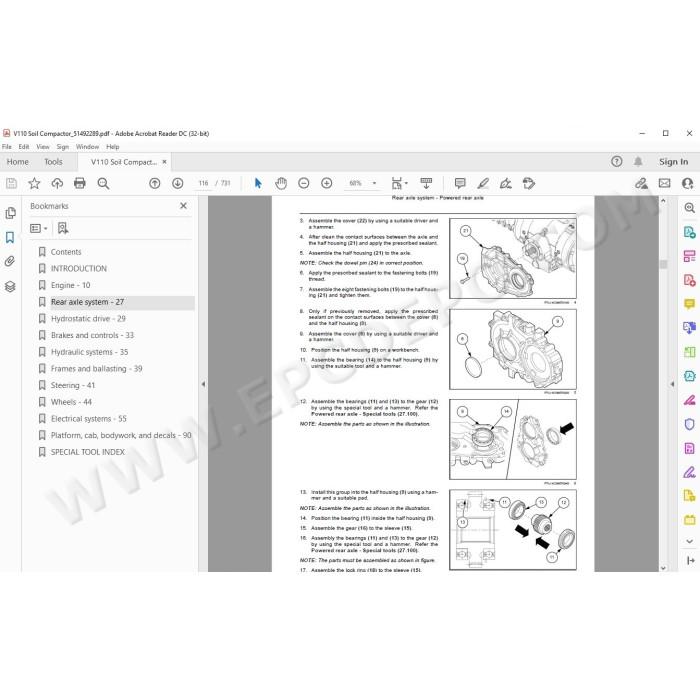Viewport: 700px width, 700px height.
Task: Add a comment sticky note
Action: click(x=460, y=183)
